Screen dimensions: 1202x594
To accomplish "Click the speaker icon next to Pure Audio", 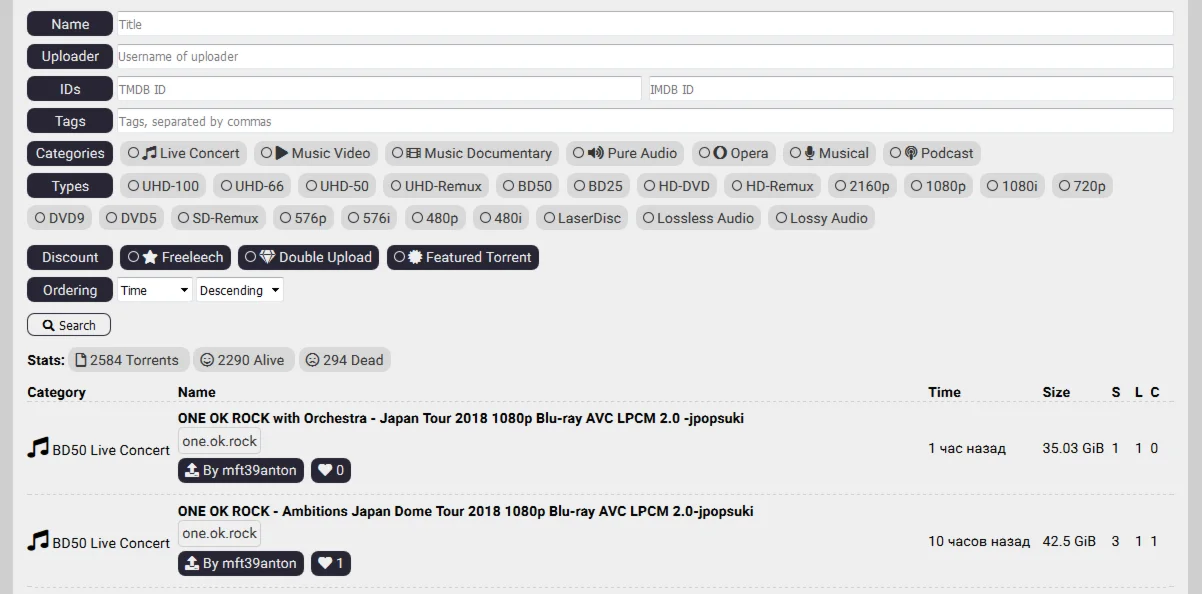I will click(x=596, y=153).
